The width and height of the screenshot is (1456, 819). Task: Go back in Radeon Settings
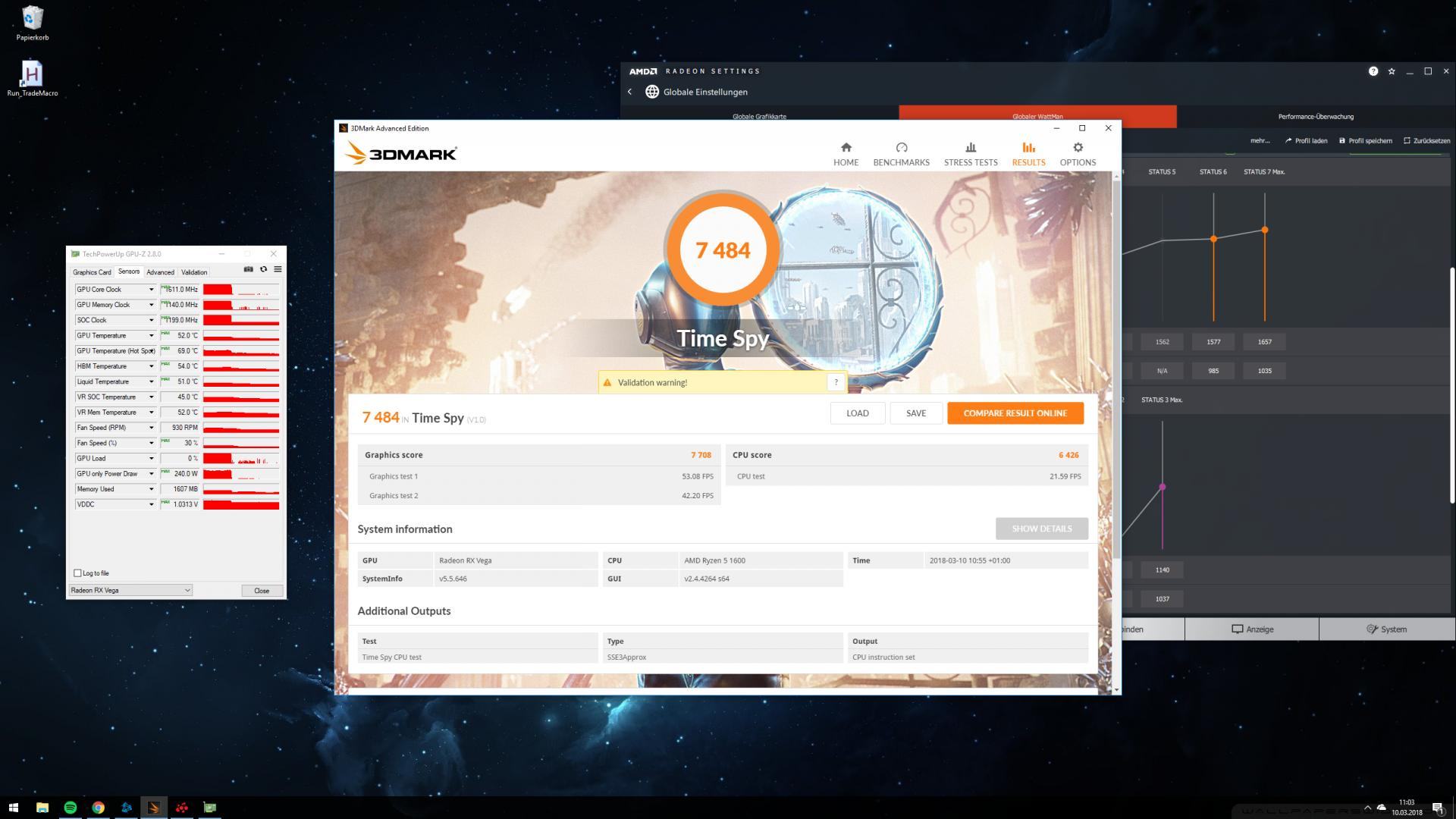[x=629, y=92]
